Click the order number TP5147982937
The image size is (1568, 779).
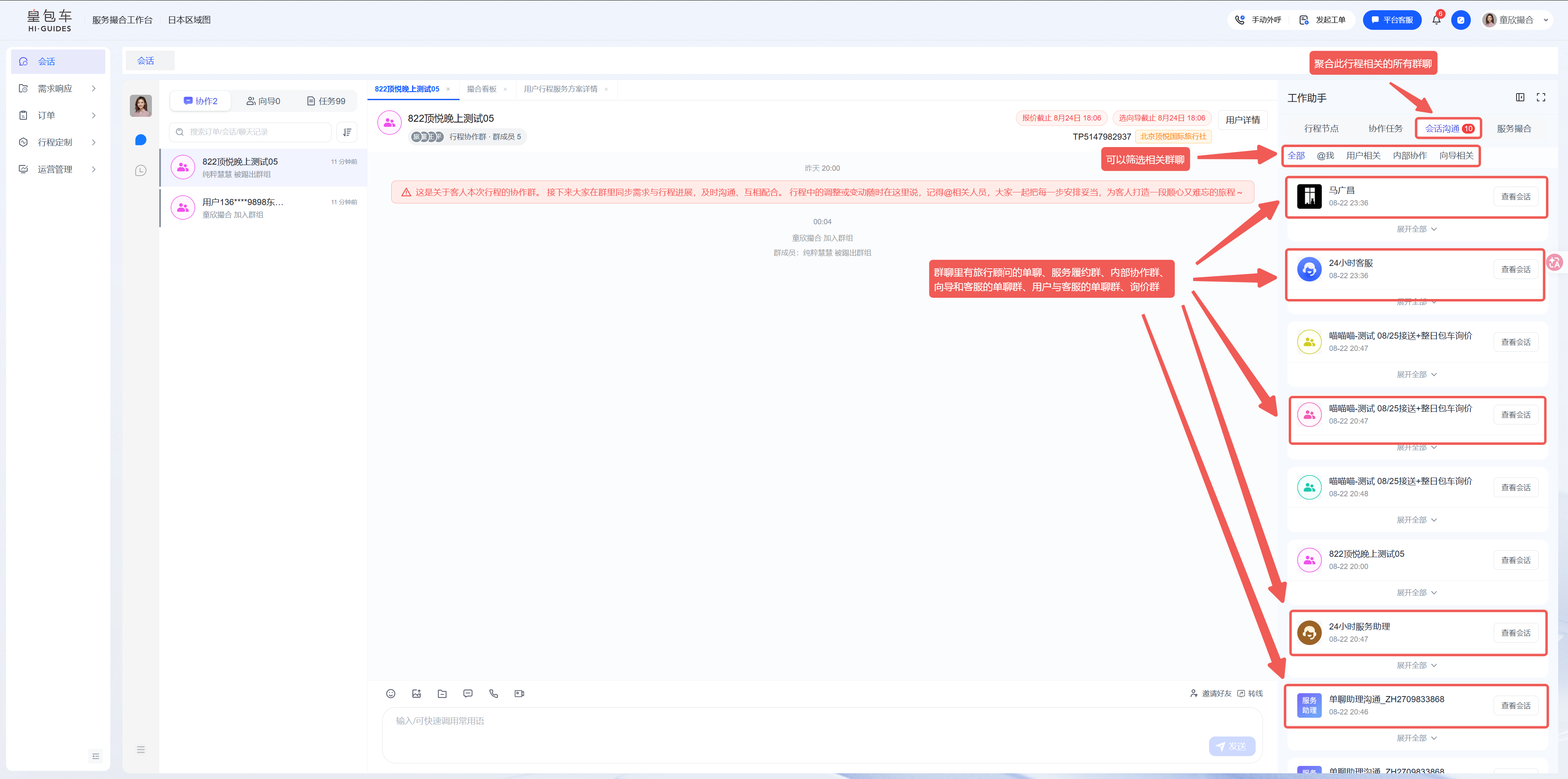tap(1102, 137)
